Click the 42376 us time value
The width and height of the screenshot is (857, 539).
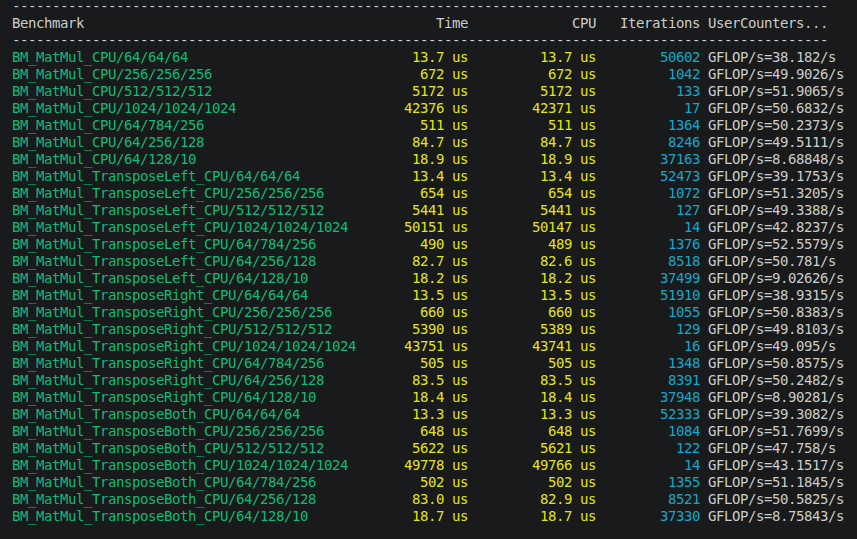(436, 108)
